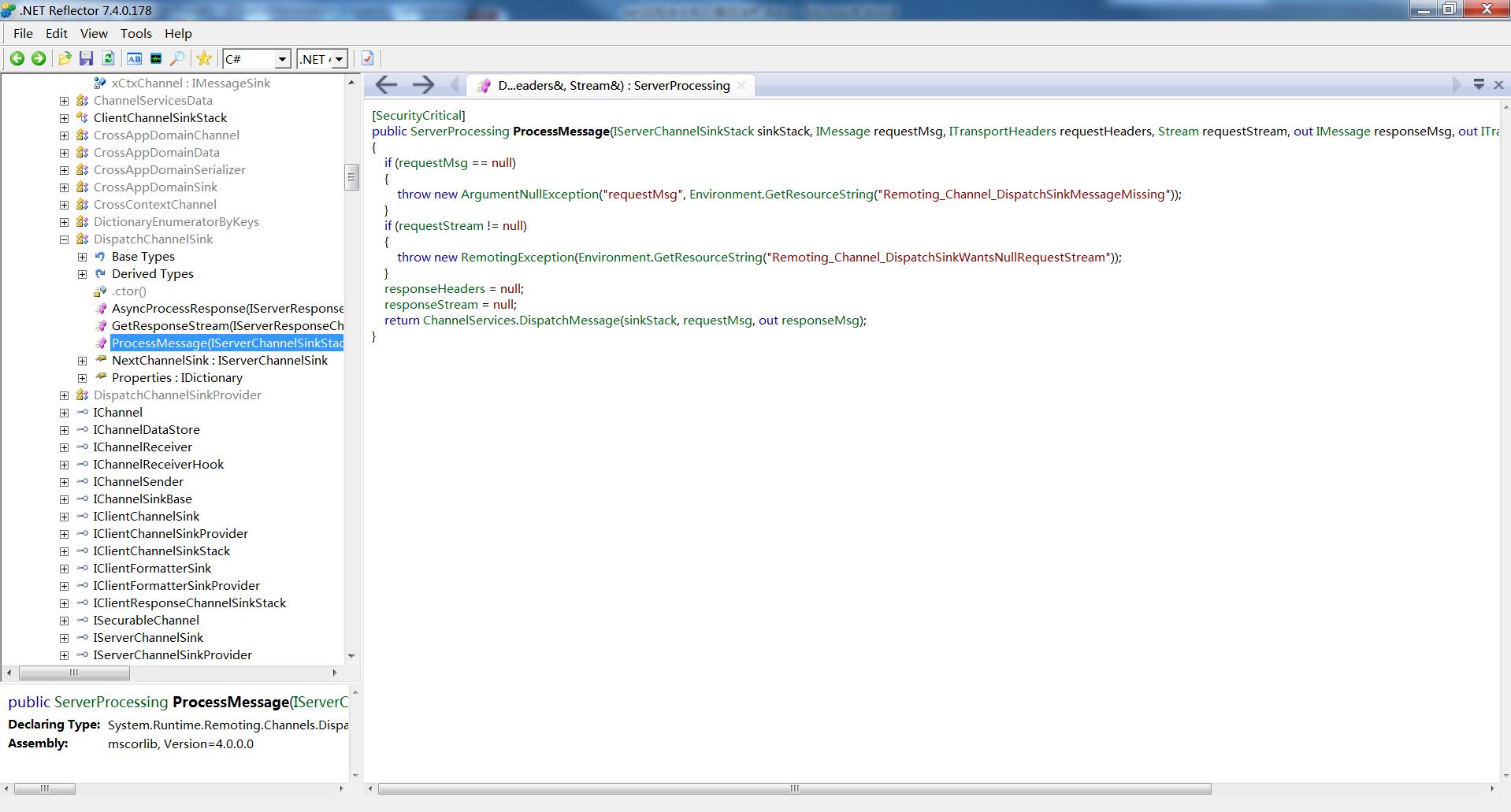This screenshot has height=812, width=1511.
Task: Expand the Base Types node
Action: tap(82, 257)
